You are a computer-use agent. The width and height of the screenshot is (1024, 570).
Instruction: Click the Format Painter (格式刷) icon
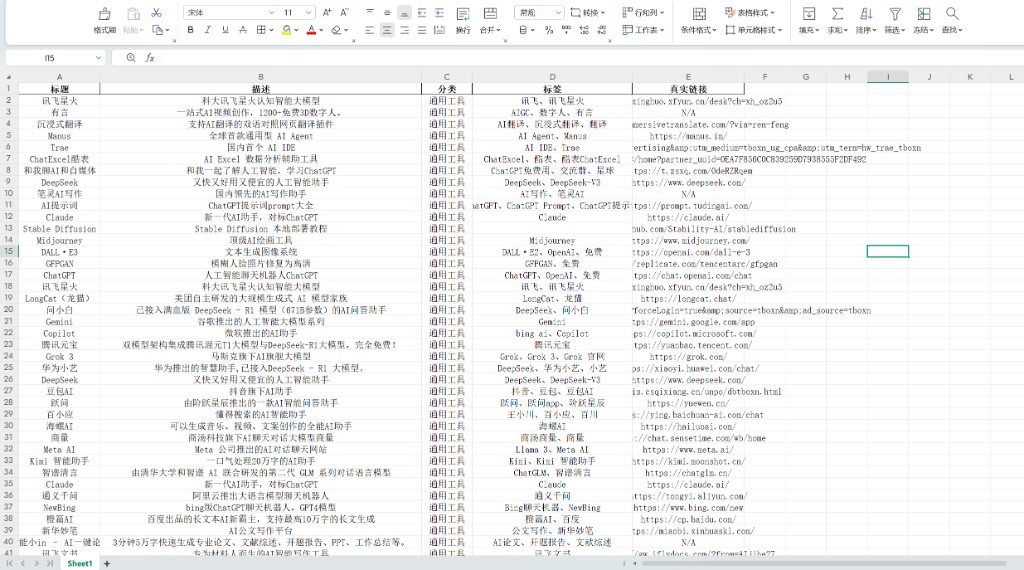point(104,14)
